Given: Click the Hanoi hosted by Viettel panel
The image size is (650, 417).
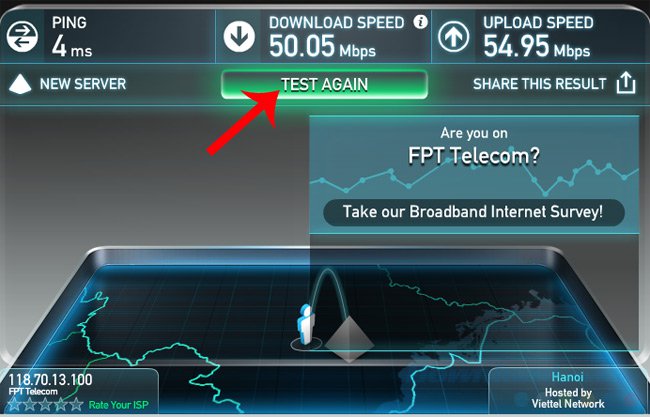Looking at the screenshot, I should [x=568, y=390].
